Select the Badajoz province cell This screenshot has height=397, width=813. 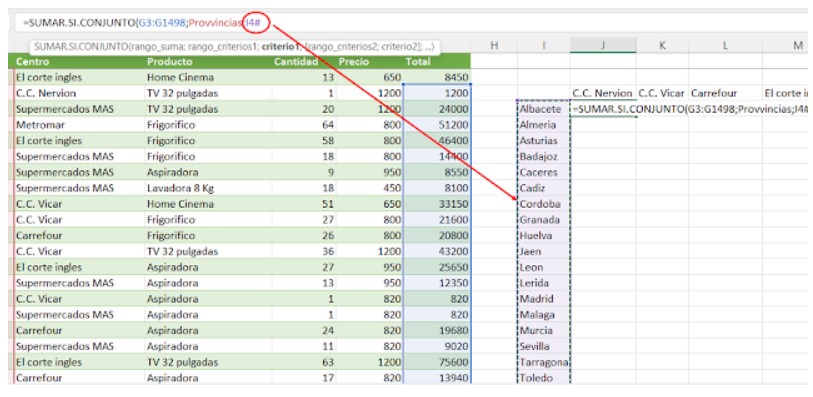pyautogui.click(x=543, y=157)
